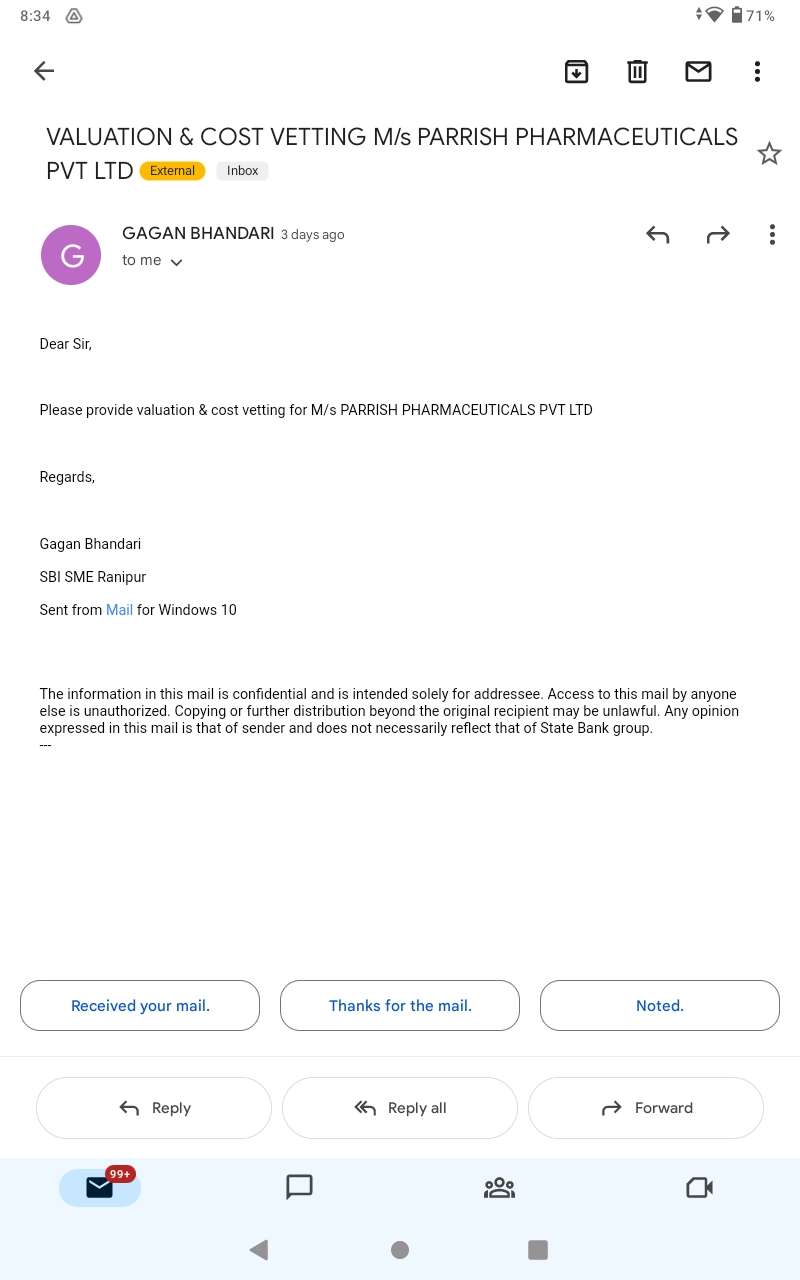Viewport: 800px width, 1280px height.
Task: Mark email as unread
Action: point(698,71)
